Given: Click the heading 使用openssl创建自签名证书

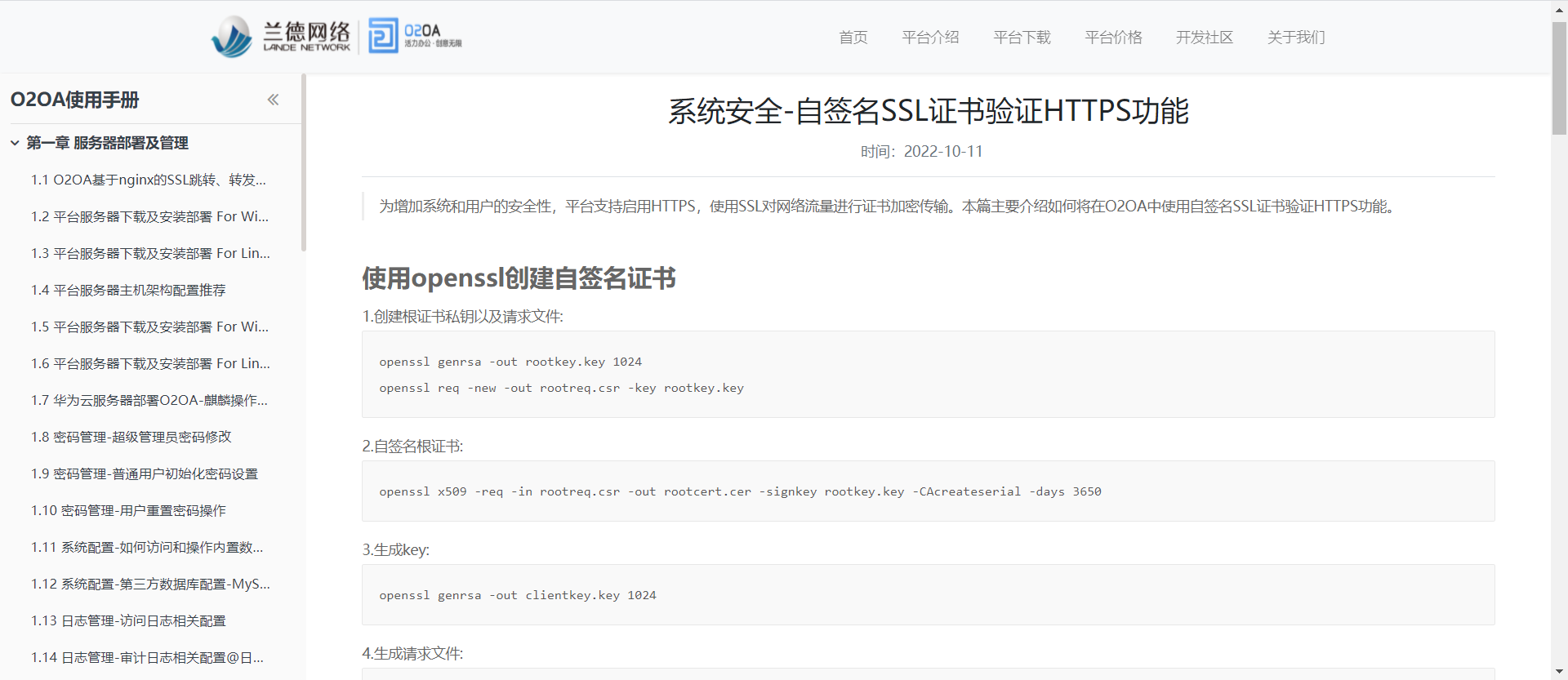Looking at the screenshot, I should click(519, 278).
